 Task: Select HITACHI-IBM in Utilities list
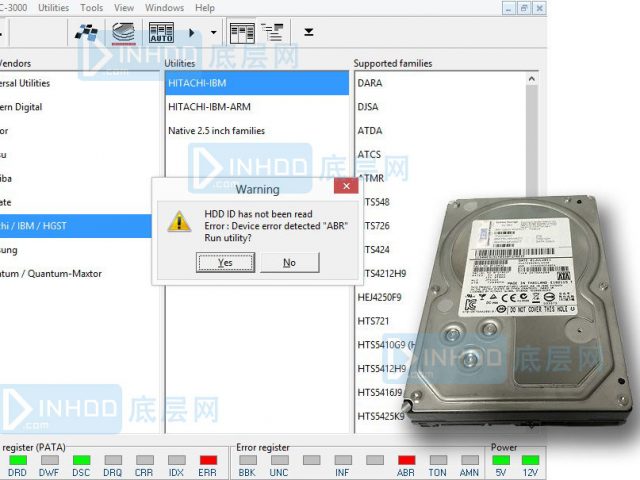click(x=257, y=83)
